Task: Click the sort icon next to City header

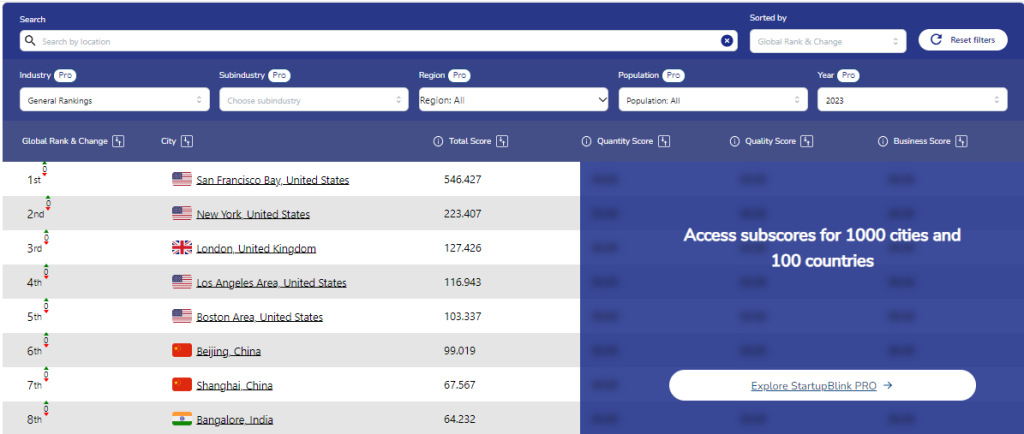Action: pos(186,142)
